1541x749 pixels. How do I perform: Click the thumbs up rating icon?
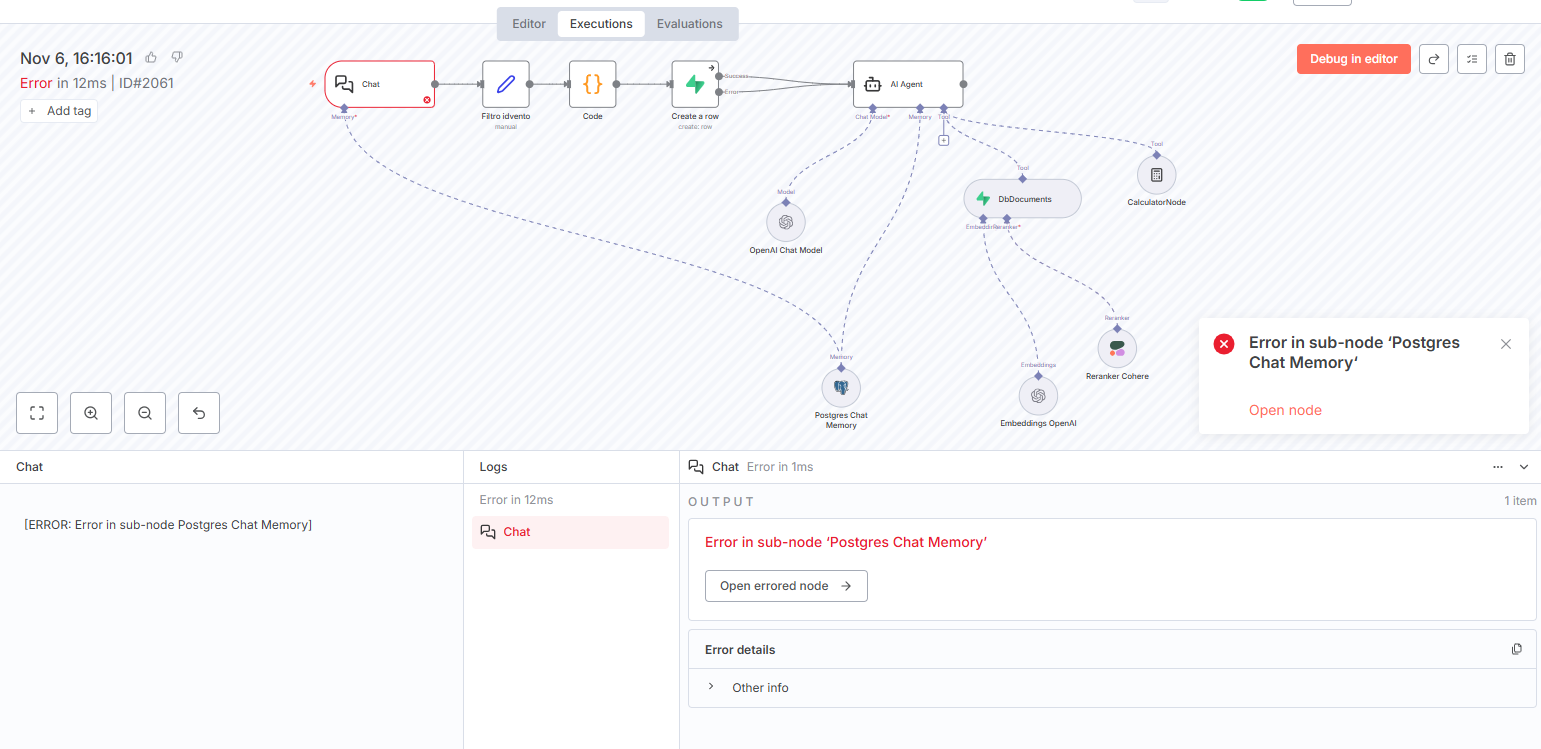pyautogui.click(x=151, y=57)
